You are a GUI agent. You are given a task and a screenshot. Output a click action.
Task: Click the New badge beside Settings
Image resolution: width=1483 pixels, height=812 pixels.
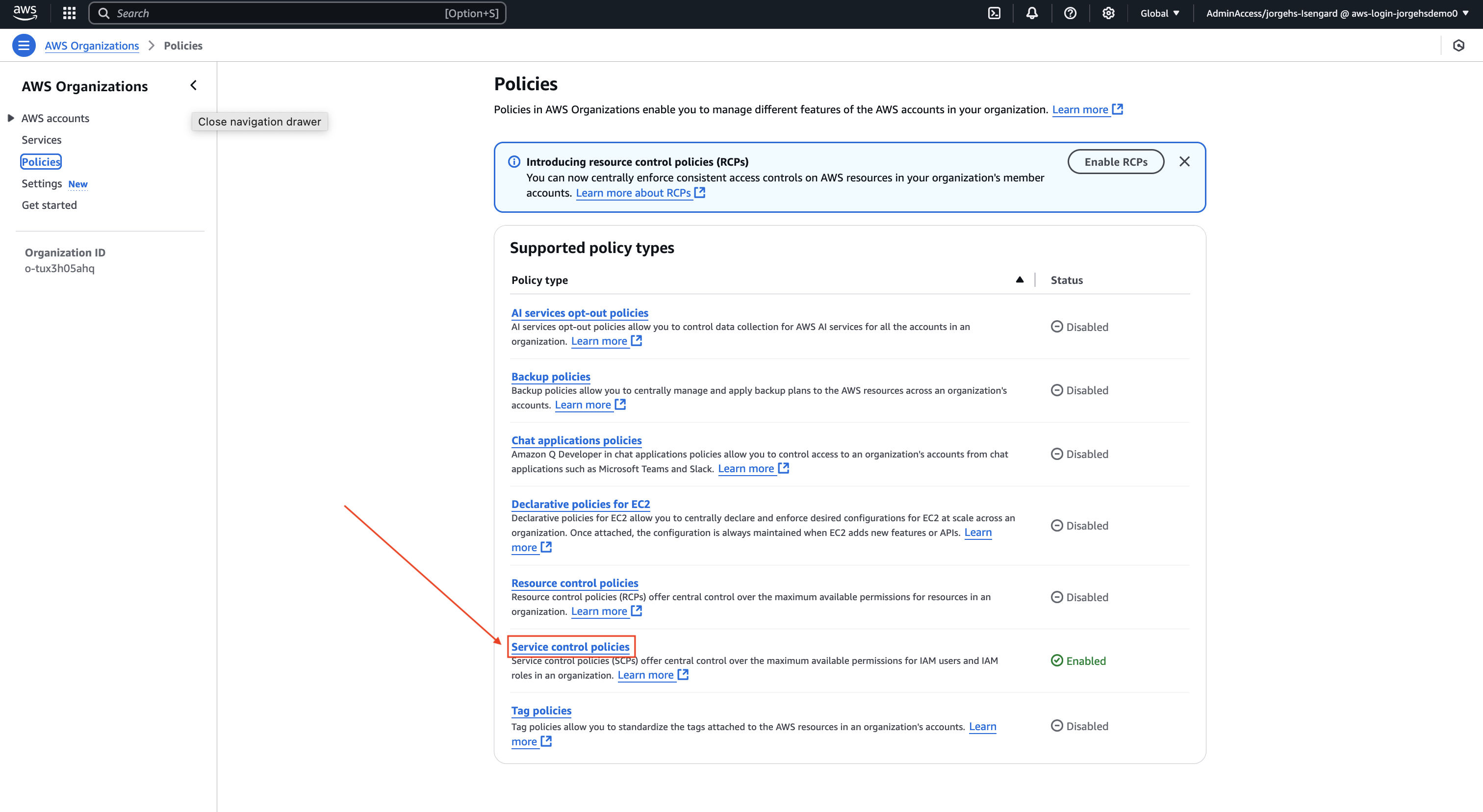coord(77,184)
